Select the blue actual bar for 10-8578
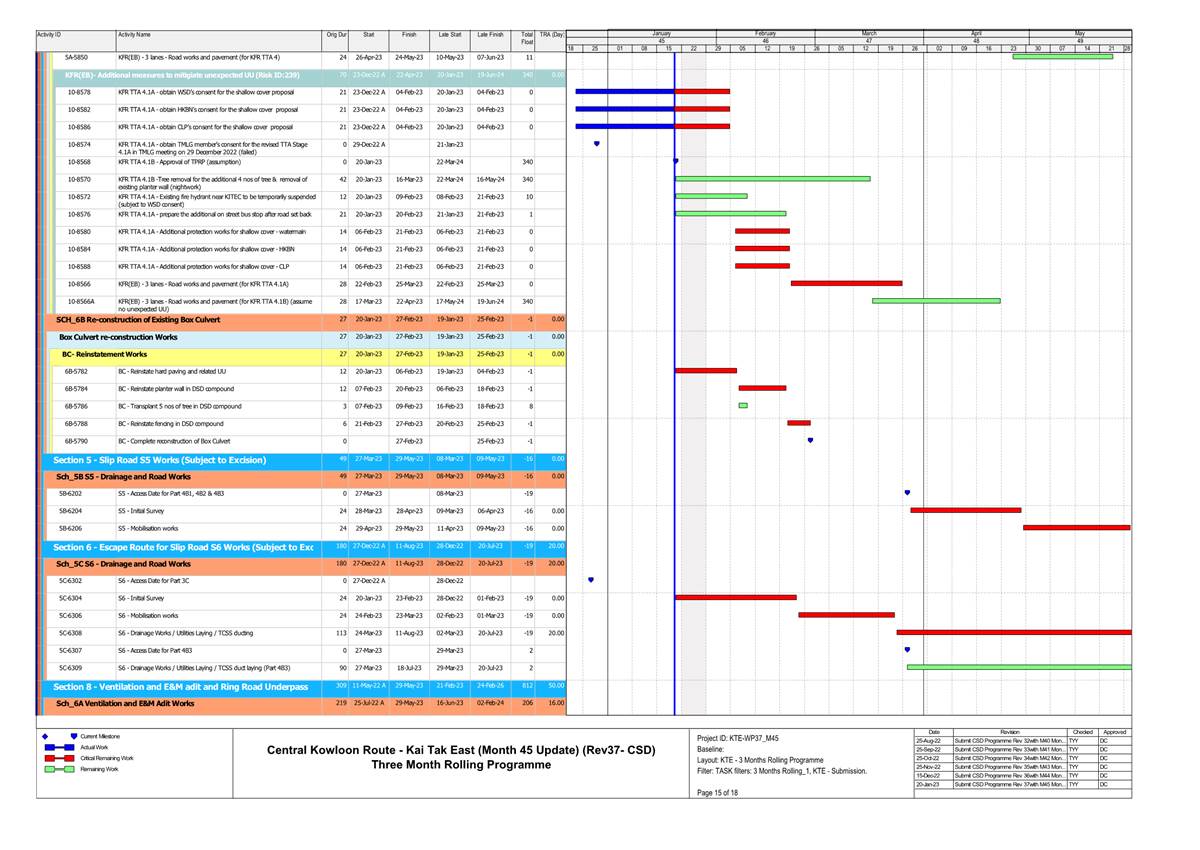 (625, 92)
